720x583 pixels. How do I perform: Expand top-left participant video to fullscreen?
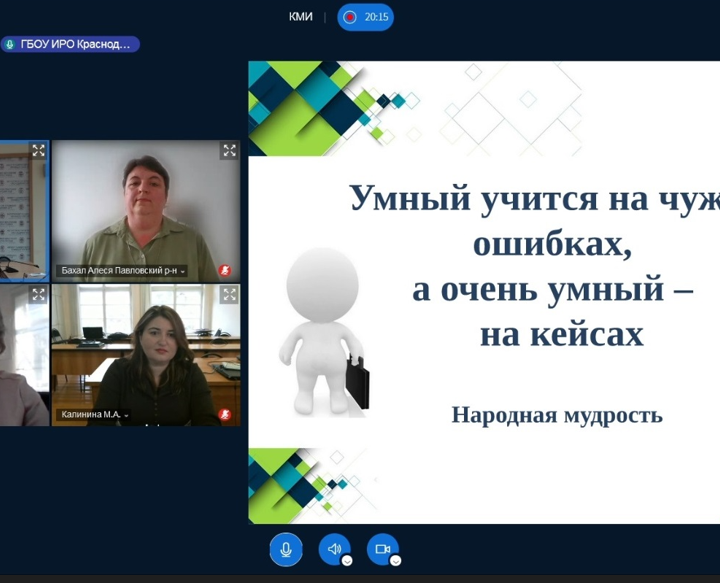pos(38,151)
